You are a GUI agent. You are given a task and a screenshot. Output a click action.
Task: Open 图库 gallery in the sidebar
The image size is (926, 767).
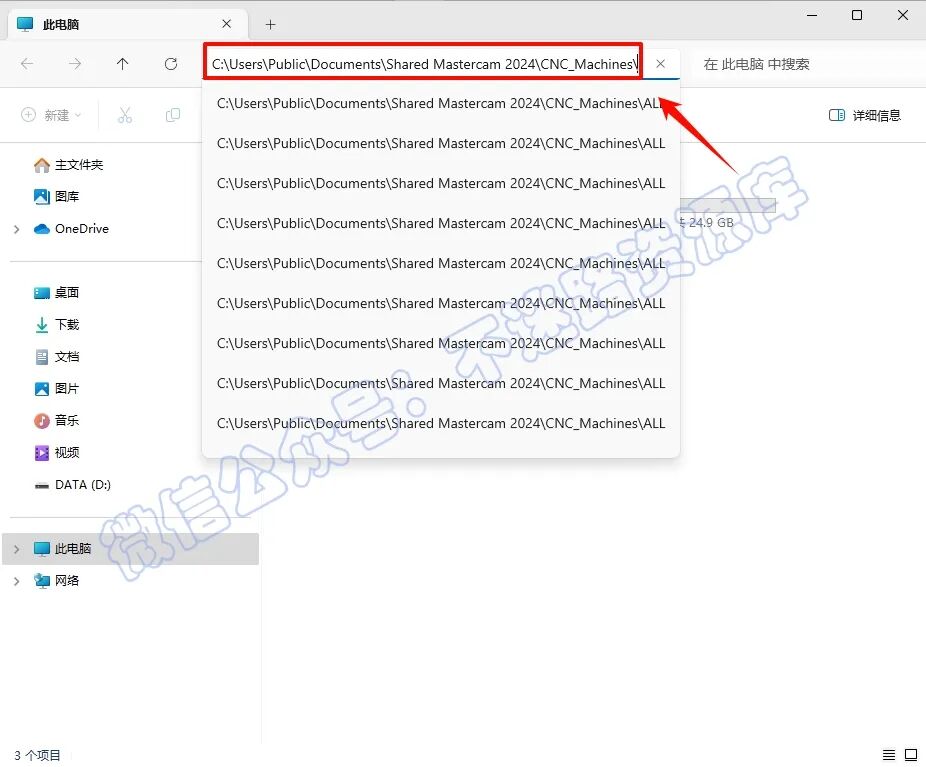[x=57, y=197]
